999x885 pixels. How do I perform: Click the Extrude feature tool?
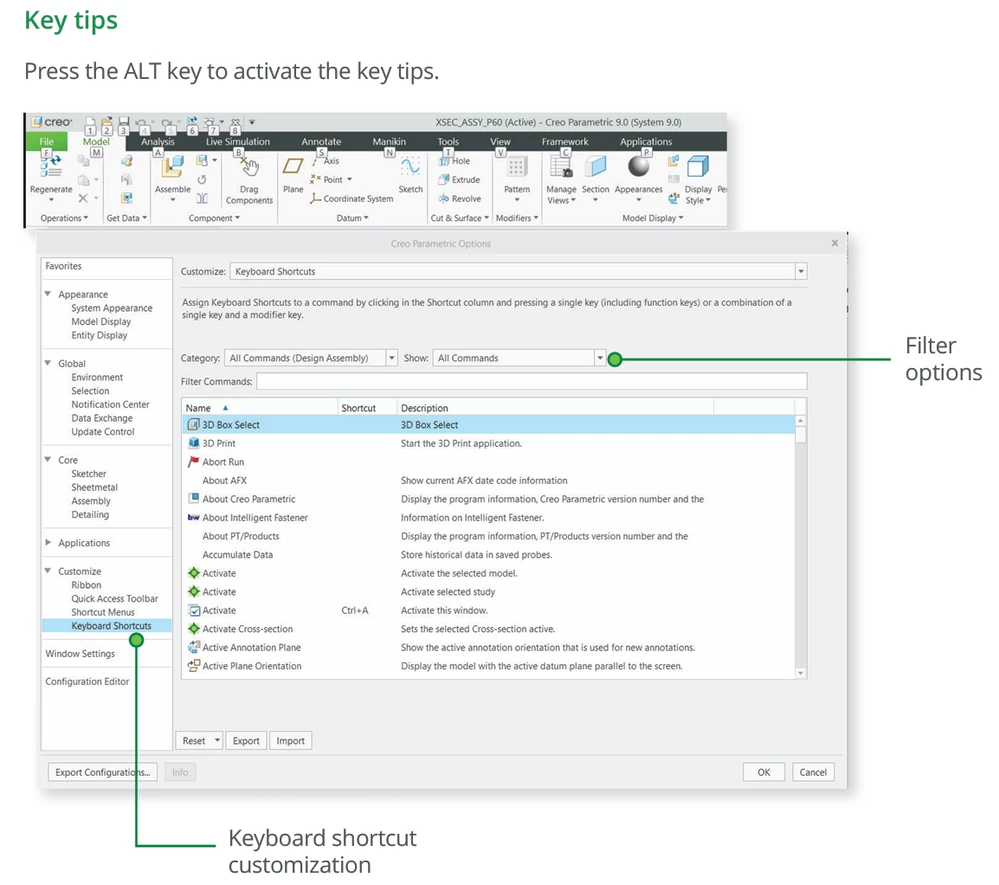click(459, 180)
